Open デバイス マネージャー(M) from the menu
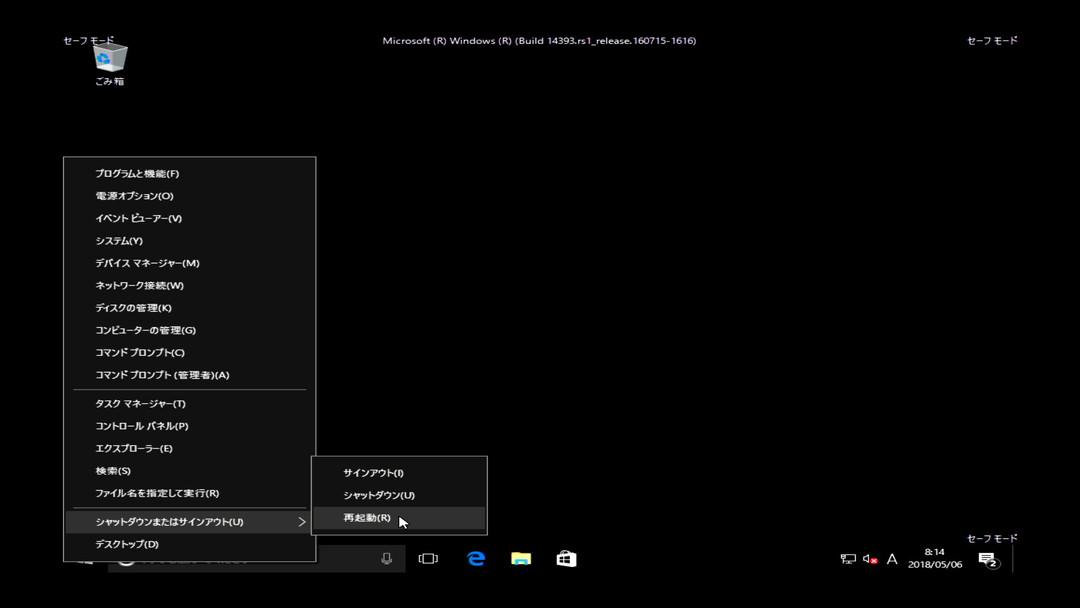Screen dimensions: 1080x608 pos(147,263)
